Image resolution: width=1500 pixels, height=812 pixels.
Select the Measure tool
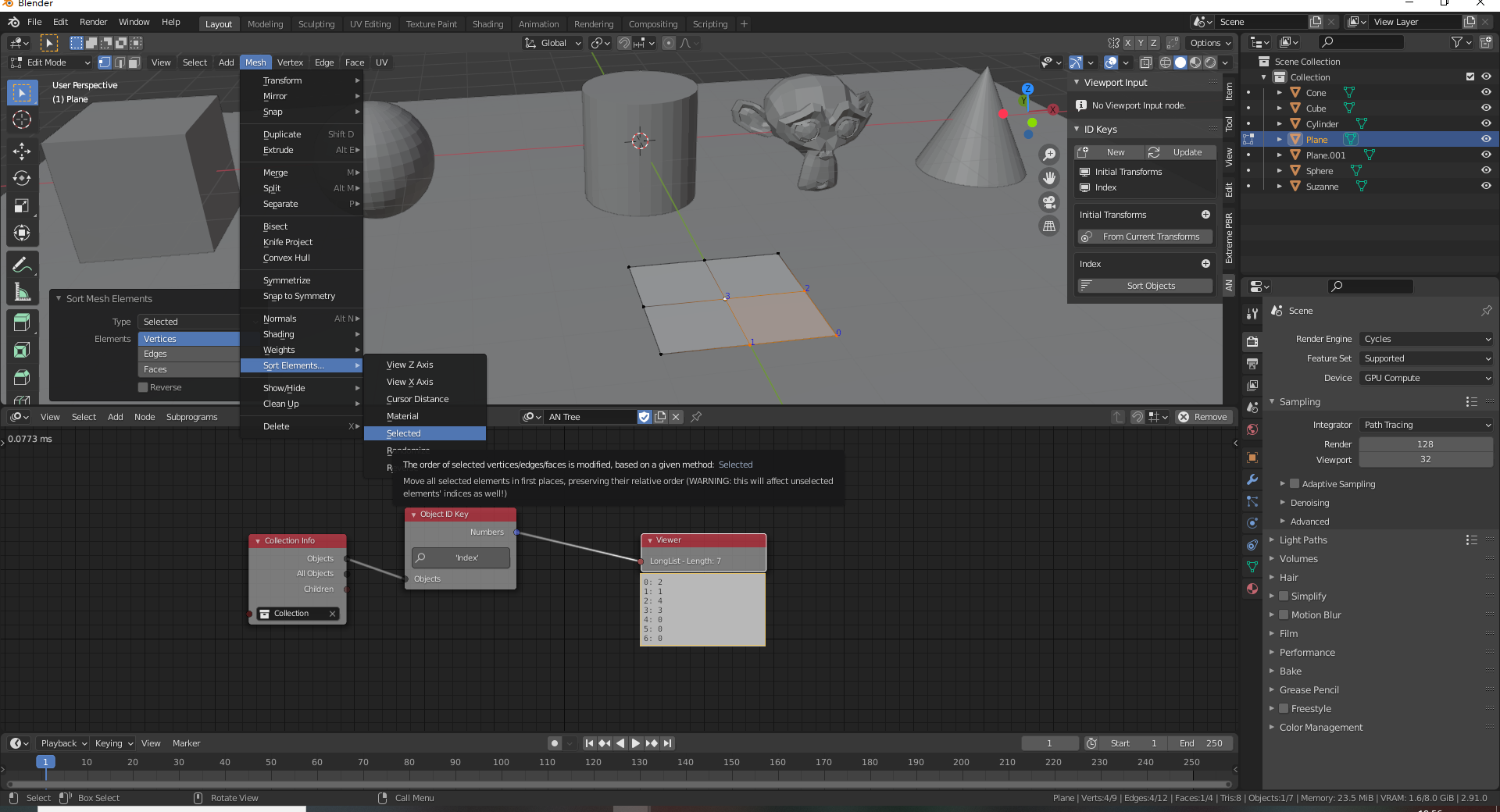point(22,292)
